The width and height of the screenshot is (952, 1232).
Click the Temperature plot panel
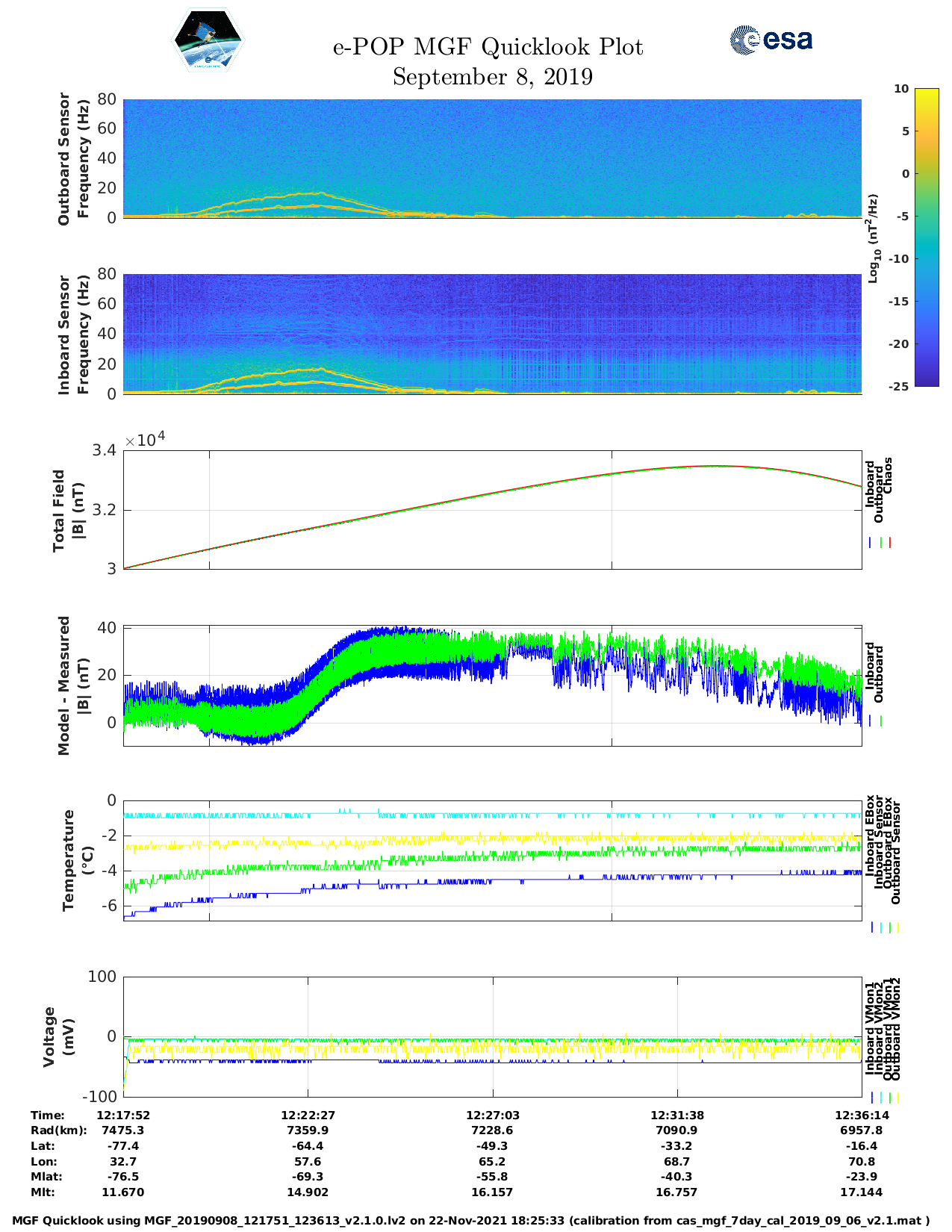pyautogui.click(x=492, y=861)
